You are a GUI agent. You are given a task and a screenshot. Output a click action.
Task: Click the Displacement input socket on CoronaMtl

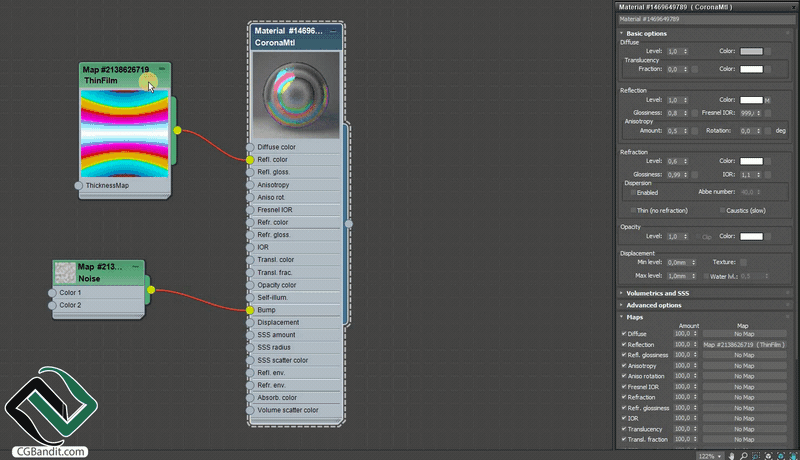pyautogui.click(x=249, y=323)
